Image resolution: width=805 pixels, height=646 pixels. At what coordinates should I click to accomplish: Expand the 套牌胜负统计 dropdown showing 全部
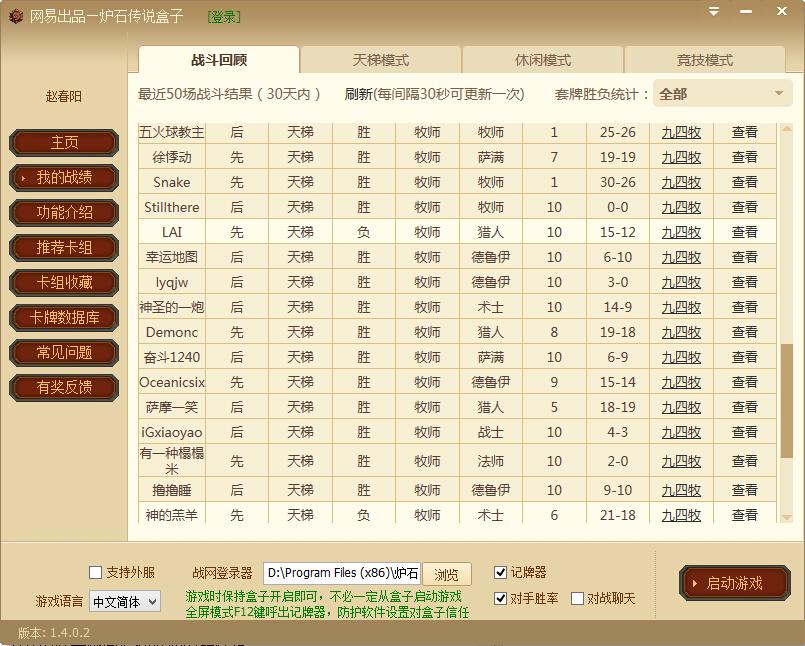click(x=722, y=93)
